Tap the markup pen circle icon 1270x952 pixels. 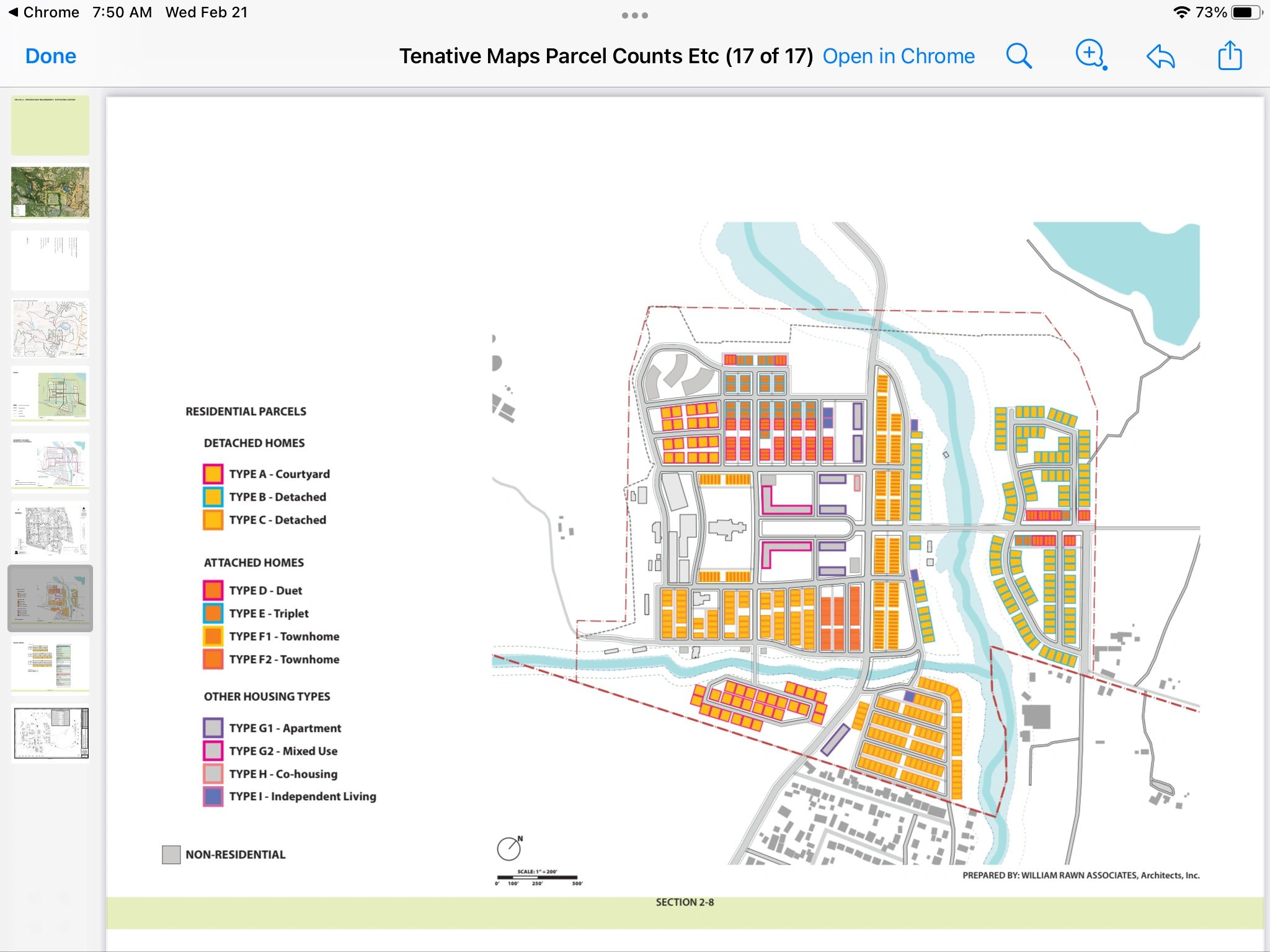click(1090, 55)
